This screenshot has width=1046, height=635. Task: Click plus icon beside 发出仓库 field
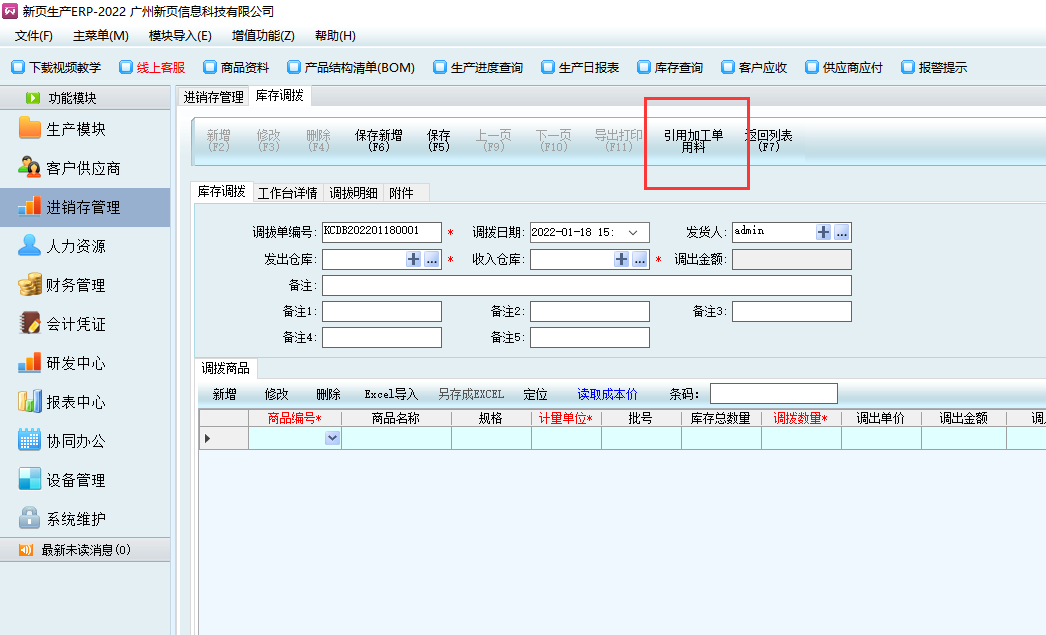click(x=414, y=259)
